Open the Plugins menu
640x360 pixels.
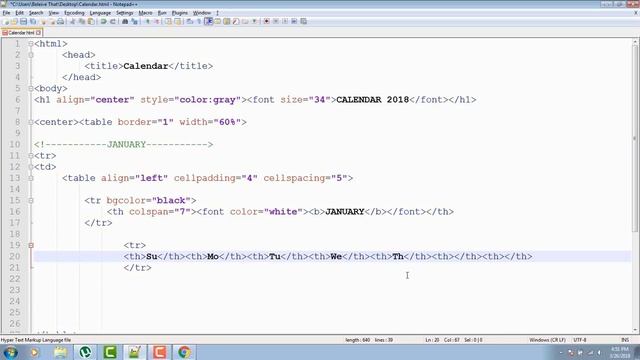pyautogui.click(x=180, y=13)
